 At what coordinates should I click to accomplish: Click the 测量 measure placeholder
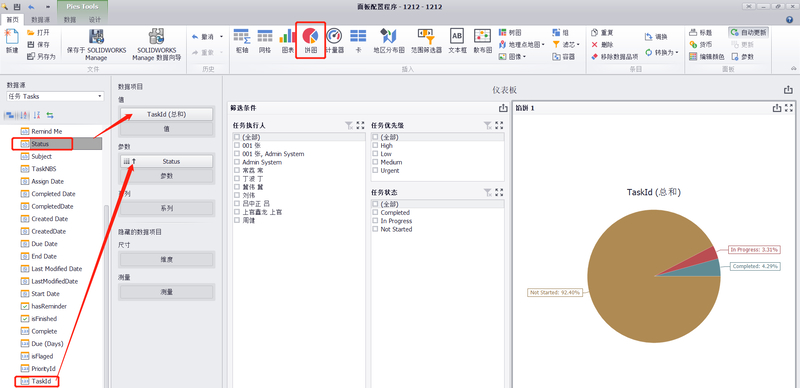[166, 292]
